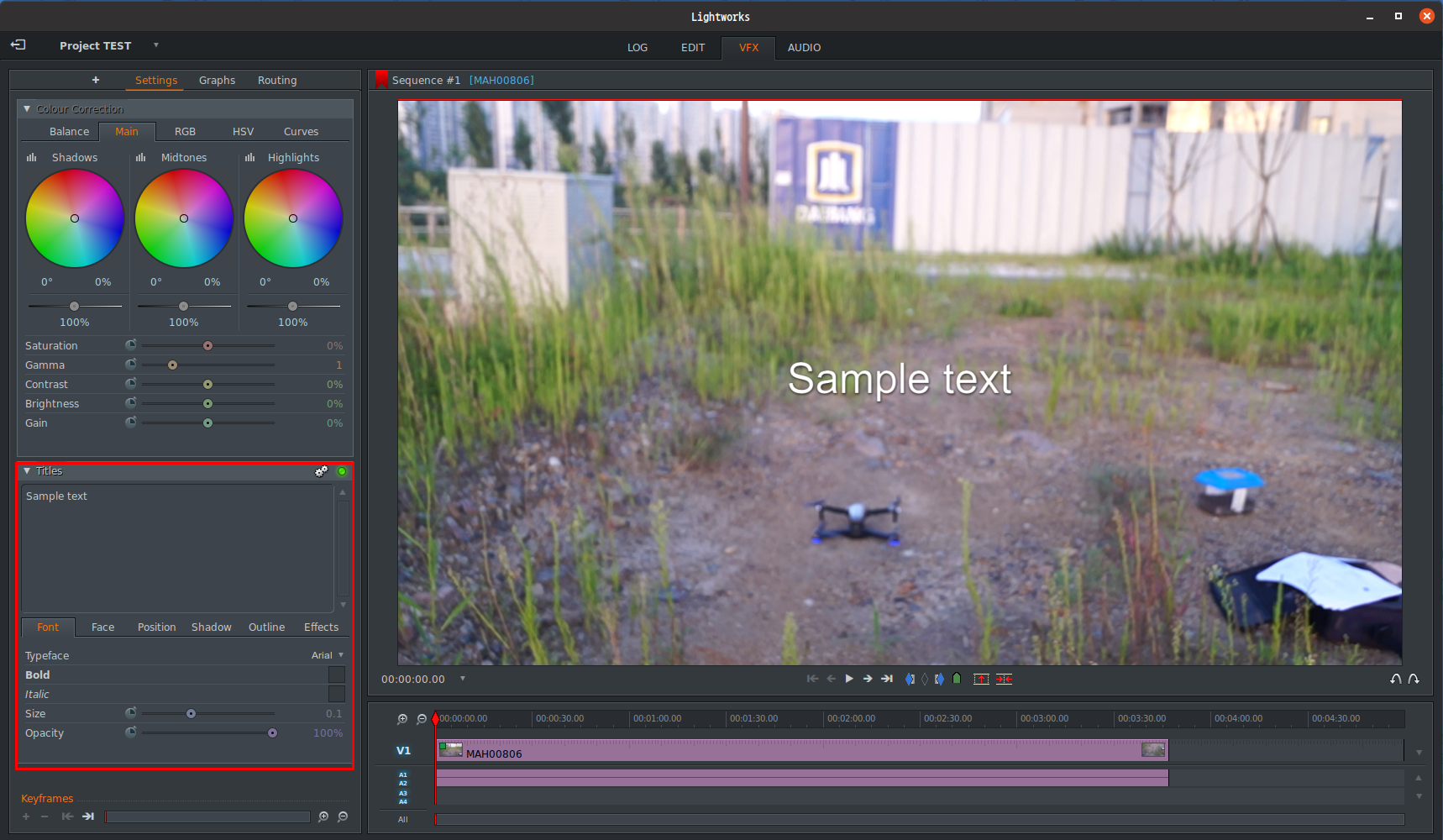Viewport: 1443px width, 840px height.
Task: Click the Remove (lift) red arrow icon
Action: click(x=981, y=679)
